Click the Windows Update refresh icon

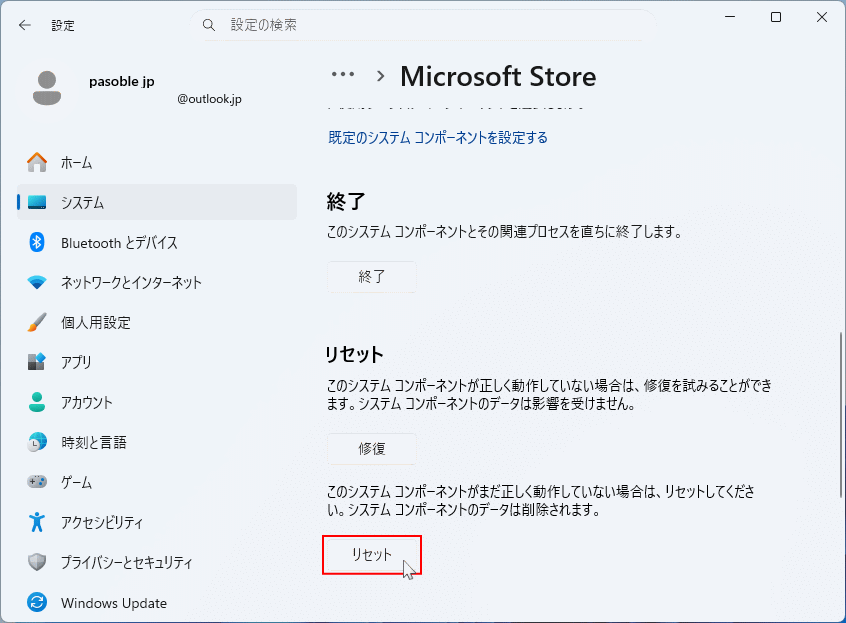(37, 602)
